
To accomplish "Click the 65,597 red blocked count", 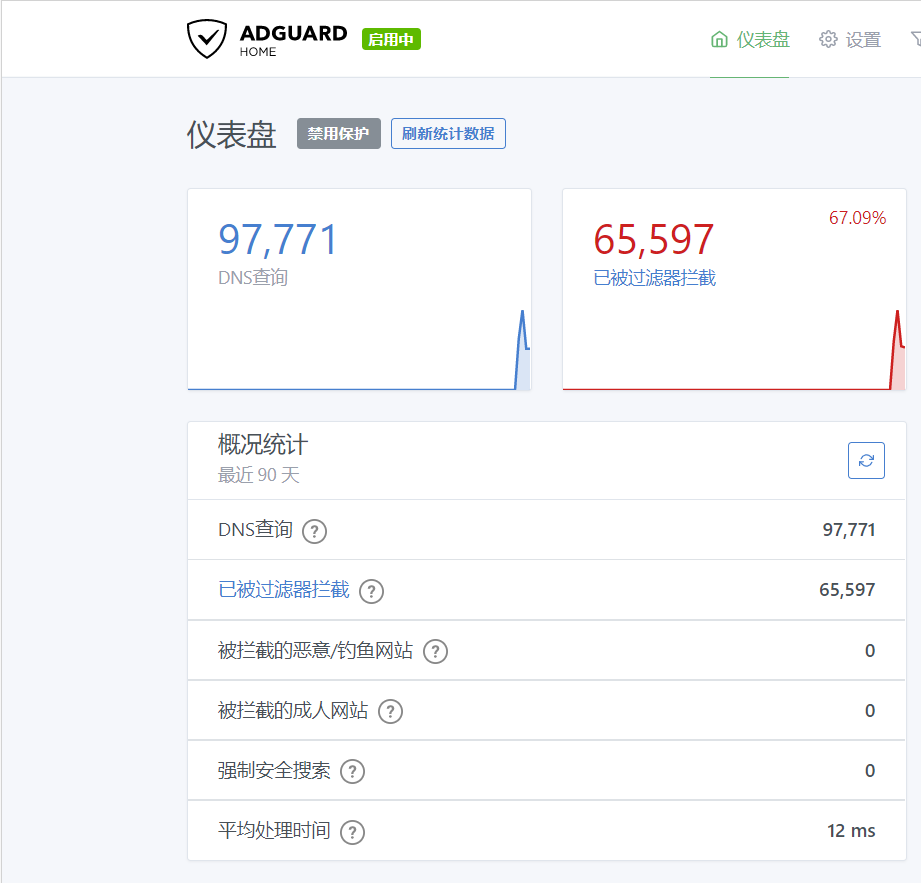I will 653,240.
